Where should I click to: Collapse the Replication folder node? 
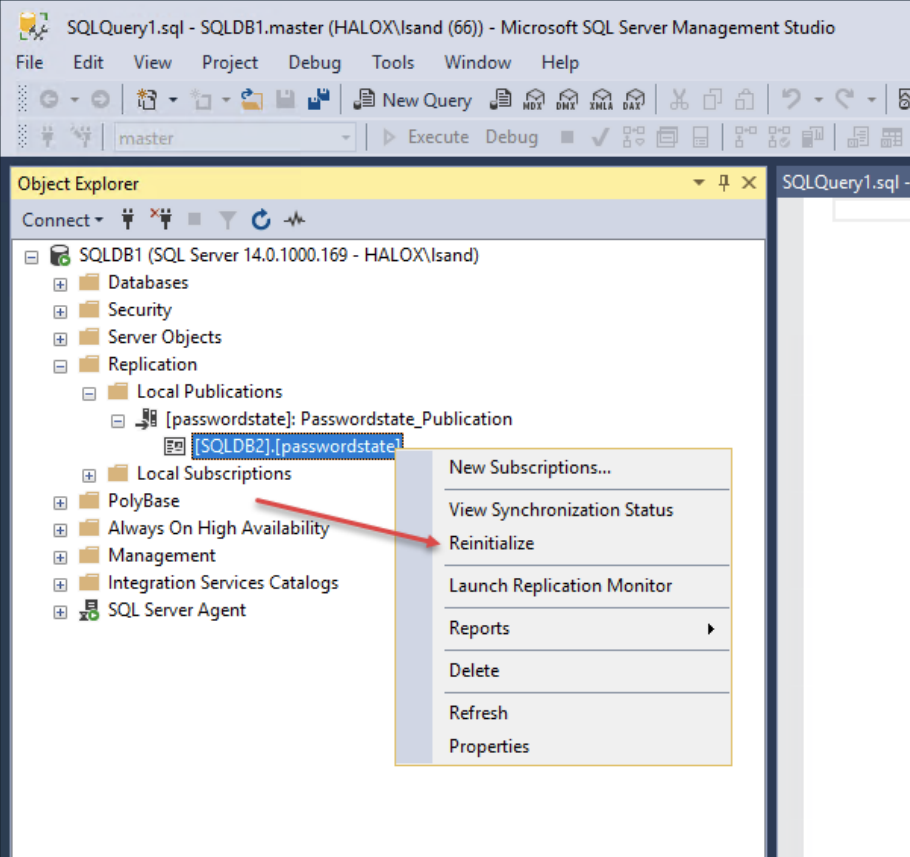tap(60, 366)
